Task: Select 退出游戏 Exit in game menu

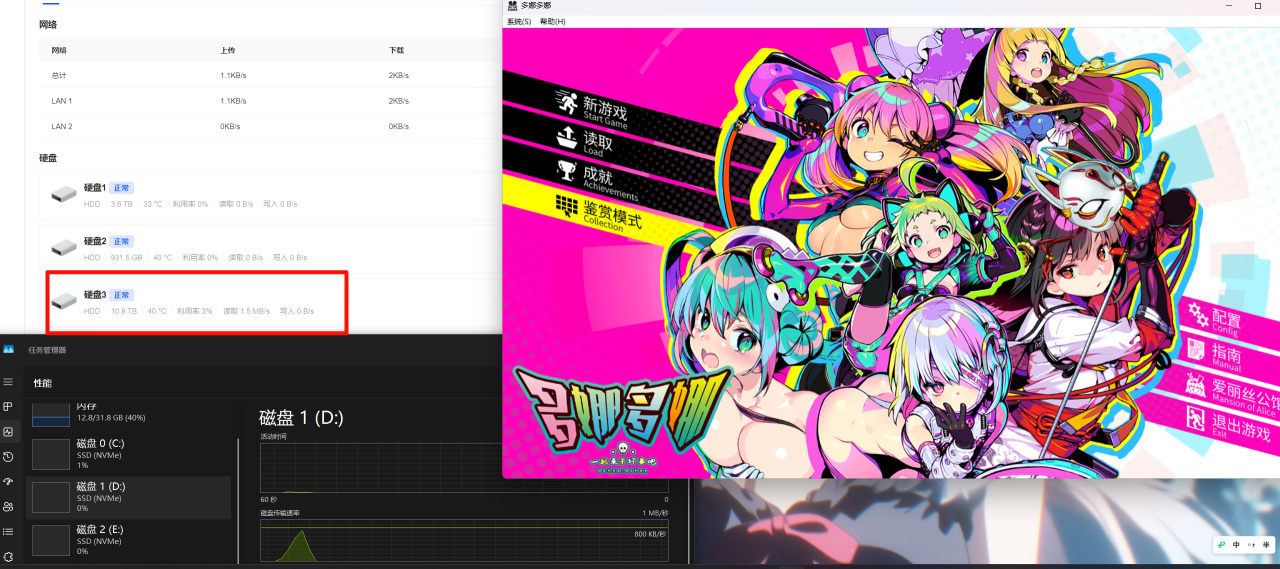Action: (x=1241, y=427)
